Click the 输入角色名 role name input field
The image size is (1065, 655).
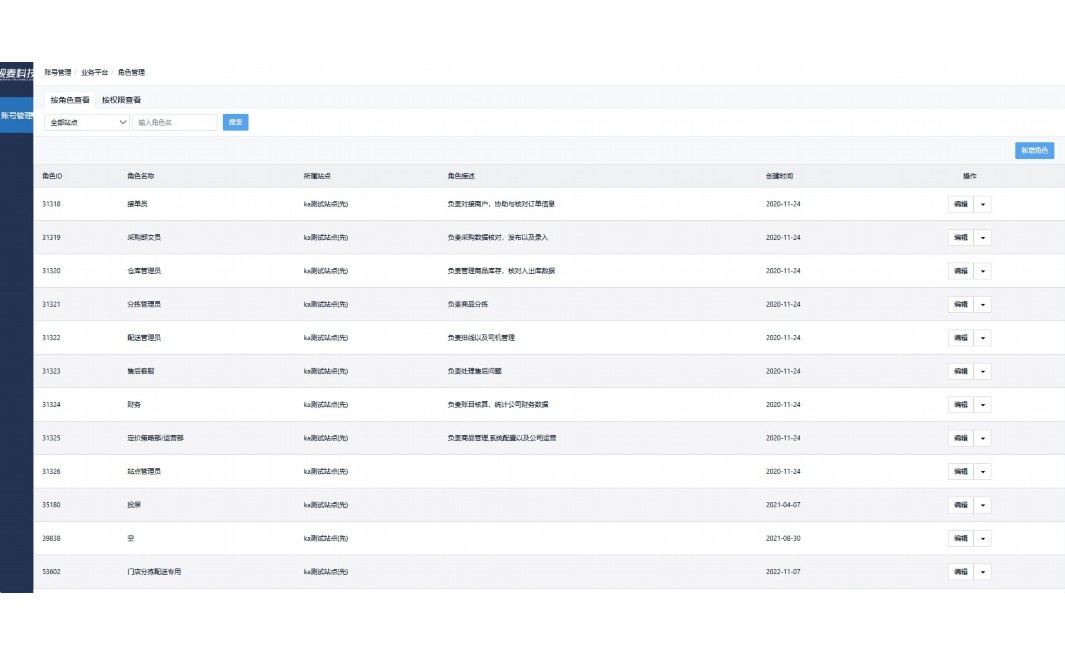(175, 122)
